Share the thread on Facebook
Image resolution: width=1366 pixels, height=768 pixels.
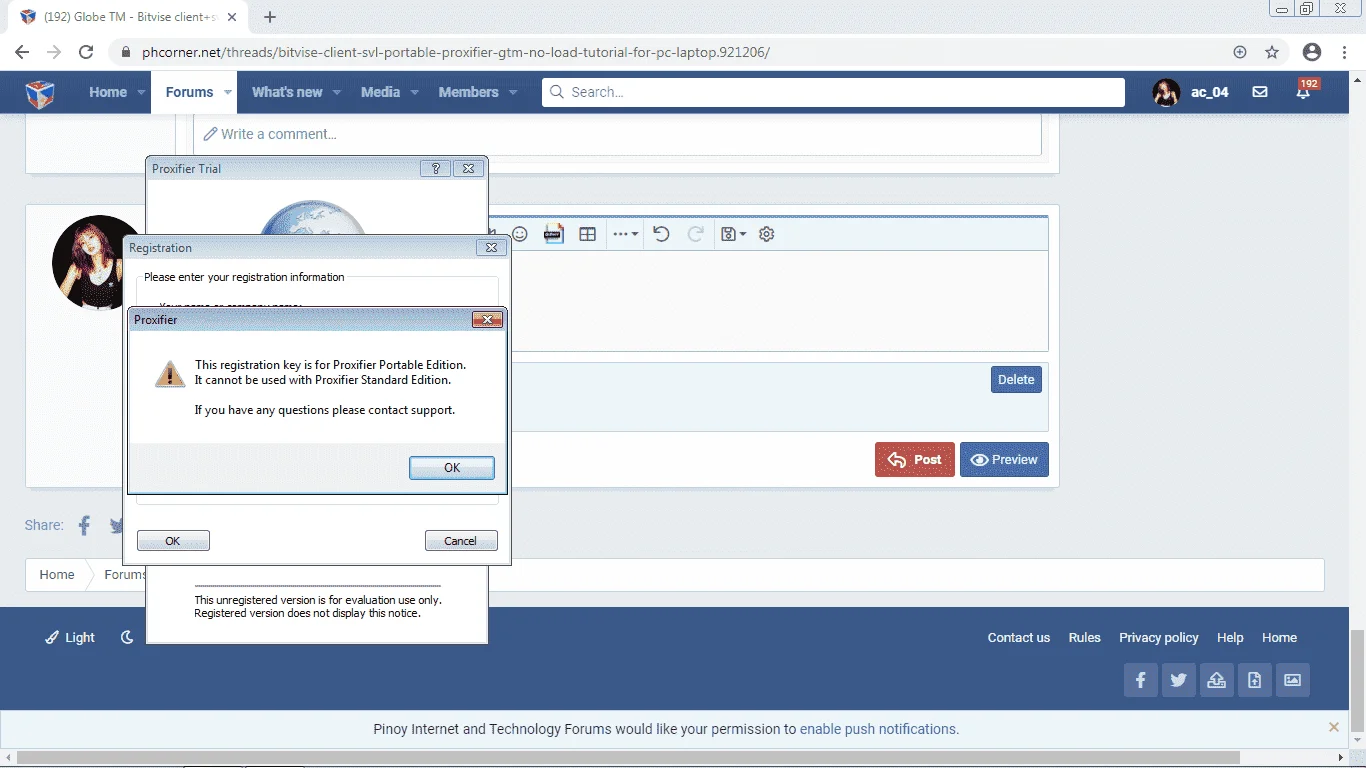[x=85, y=525]
